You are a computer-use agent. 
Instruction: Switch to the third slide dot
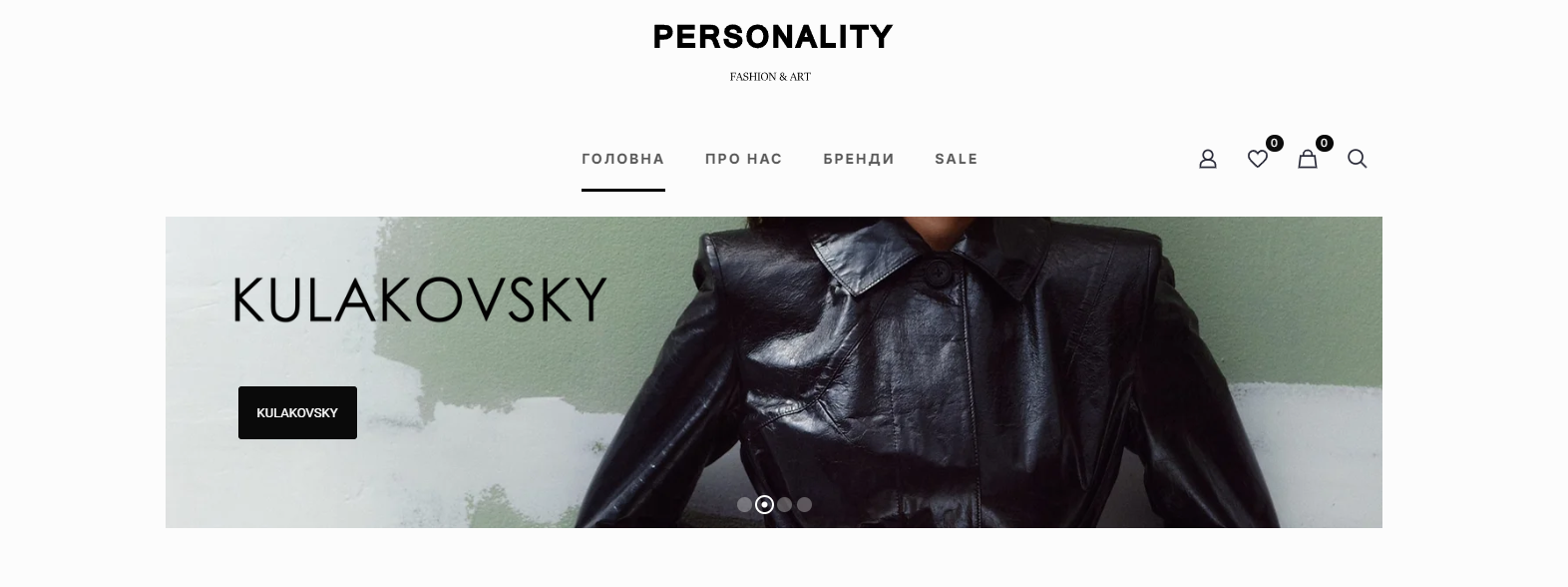pos(785,505)
